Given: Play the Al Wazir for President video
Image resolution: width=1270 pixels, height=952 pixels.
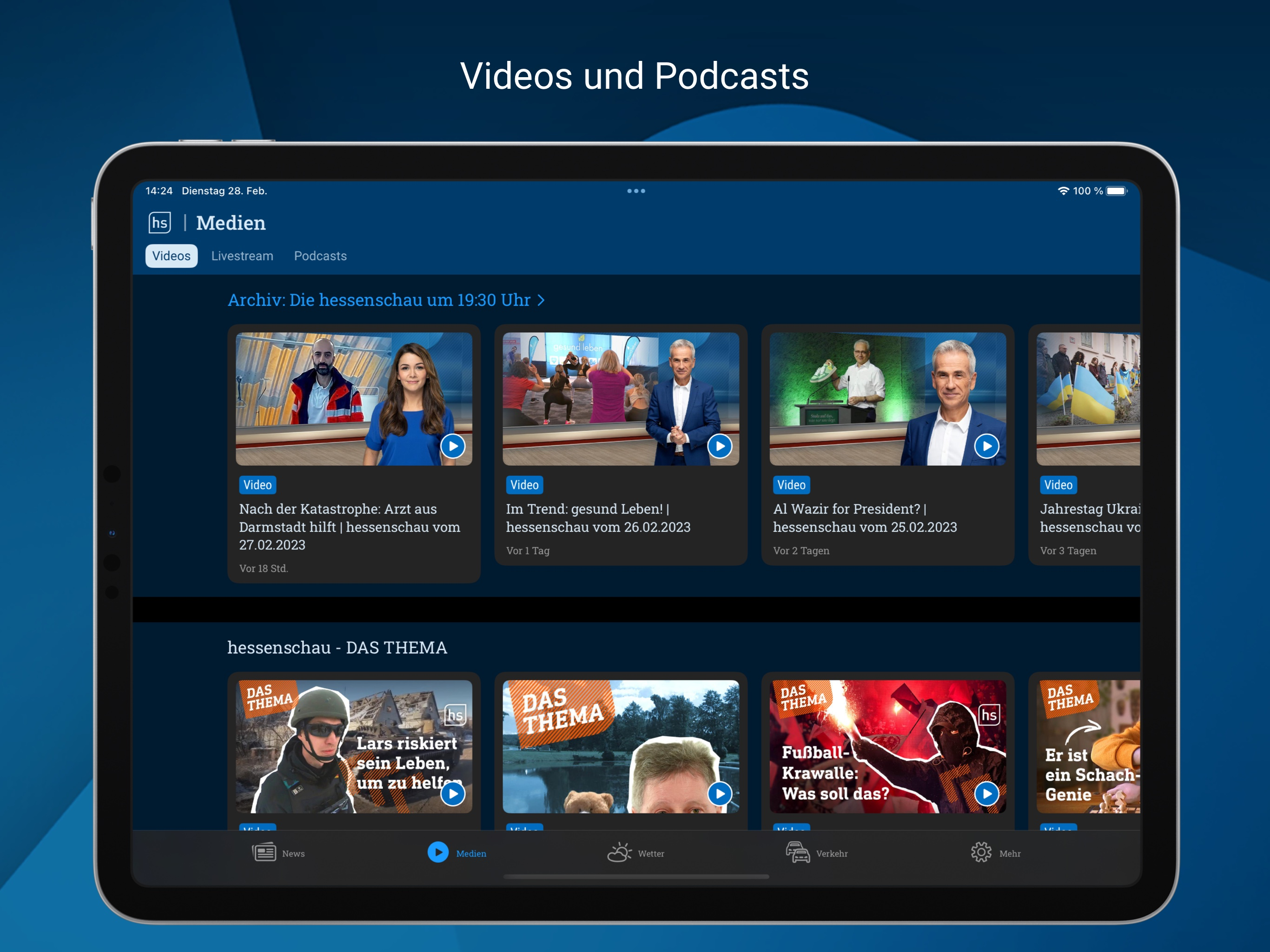Looking at the screenshot, I should click(x=987, y=446).
